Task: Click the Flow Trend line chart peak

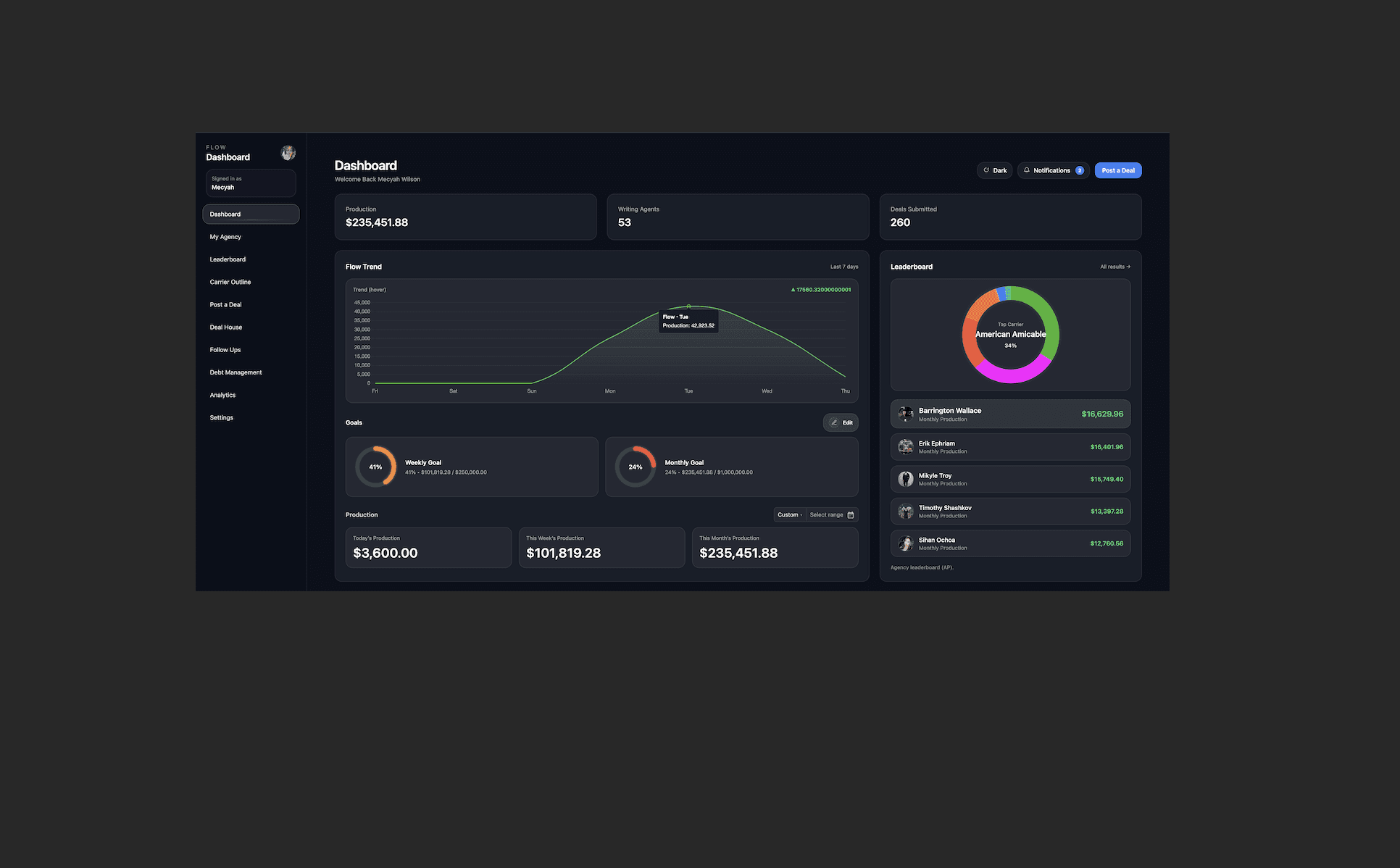Action: (x=688, y=307)
